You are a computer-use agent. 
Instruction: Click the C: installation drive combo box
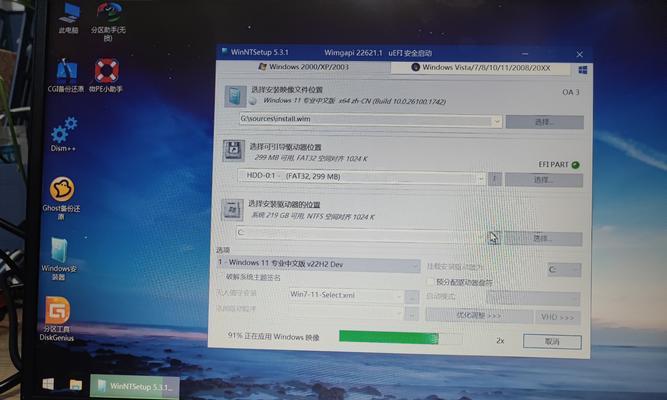point(361,235)
